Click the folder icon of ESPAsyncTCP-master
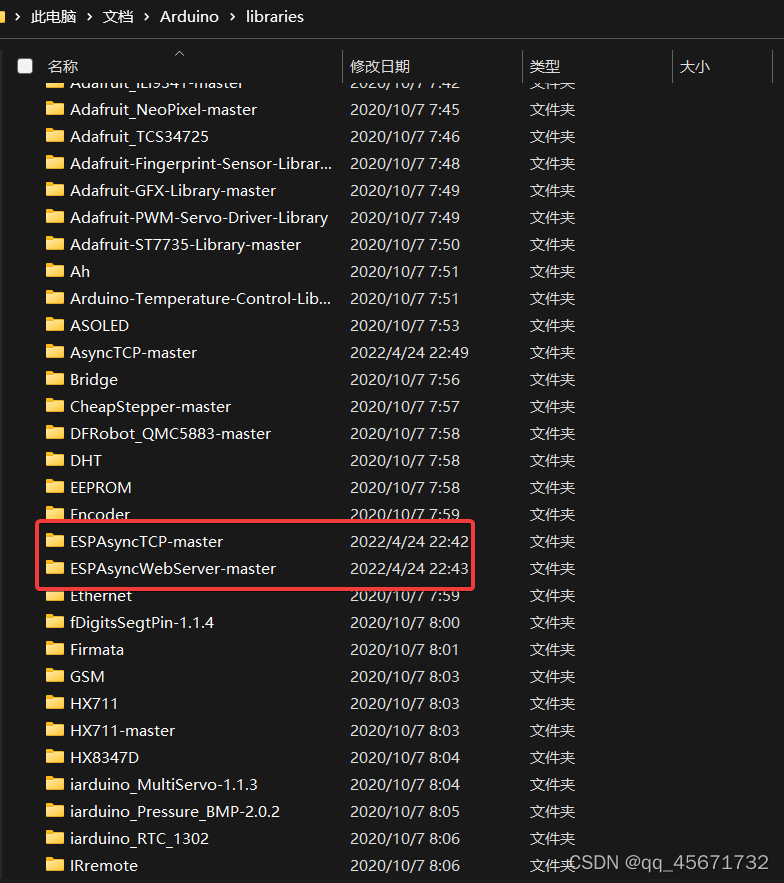This screenshot has height=883, width=784. [x=55, y=541]
